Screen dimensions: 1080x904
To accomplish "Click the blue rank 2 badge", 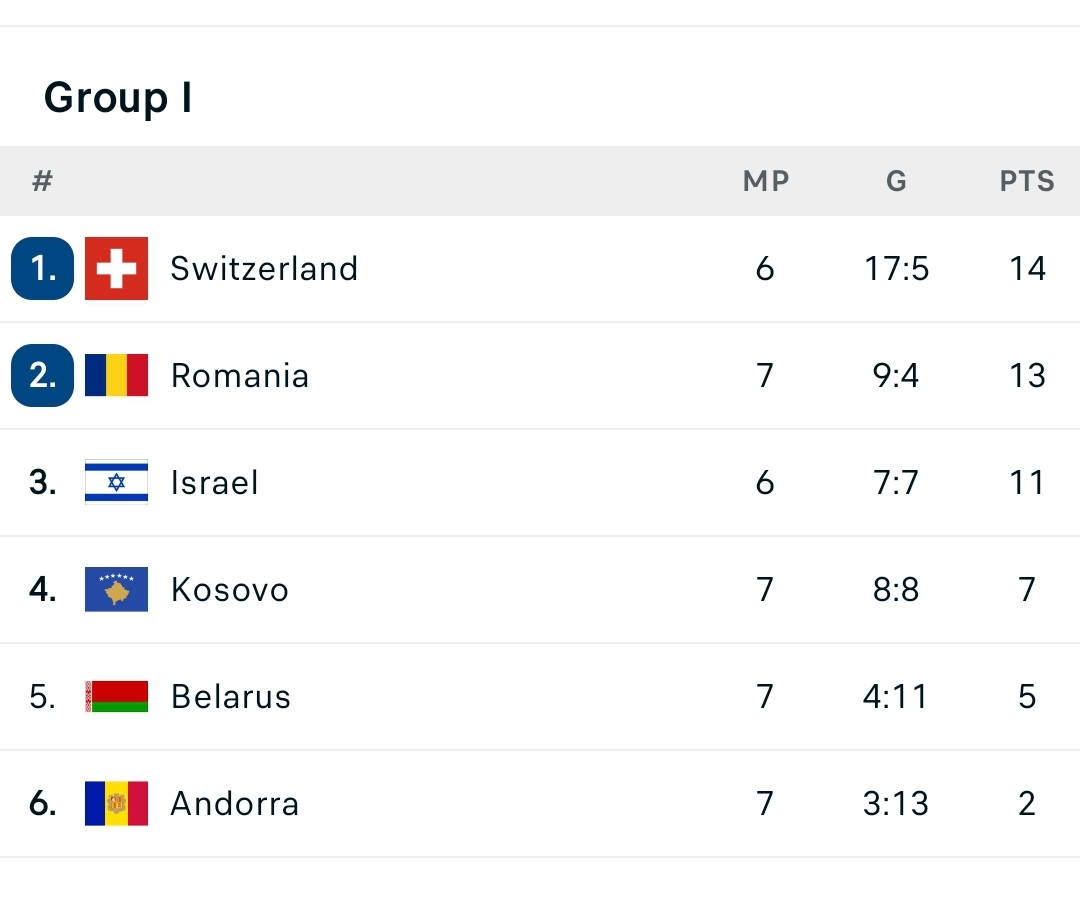I will [43, 375].
